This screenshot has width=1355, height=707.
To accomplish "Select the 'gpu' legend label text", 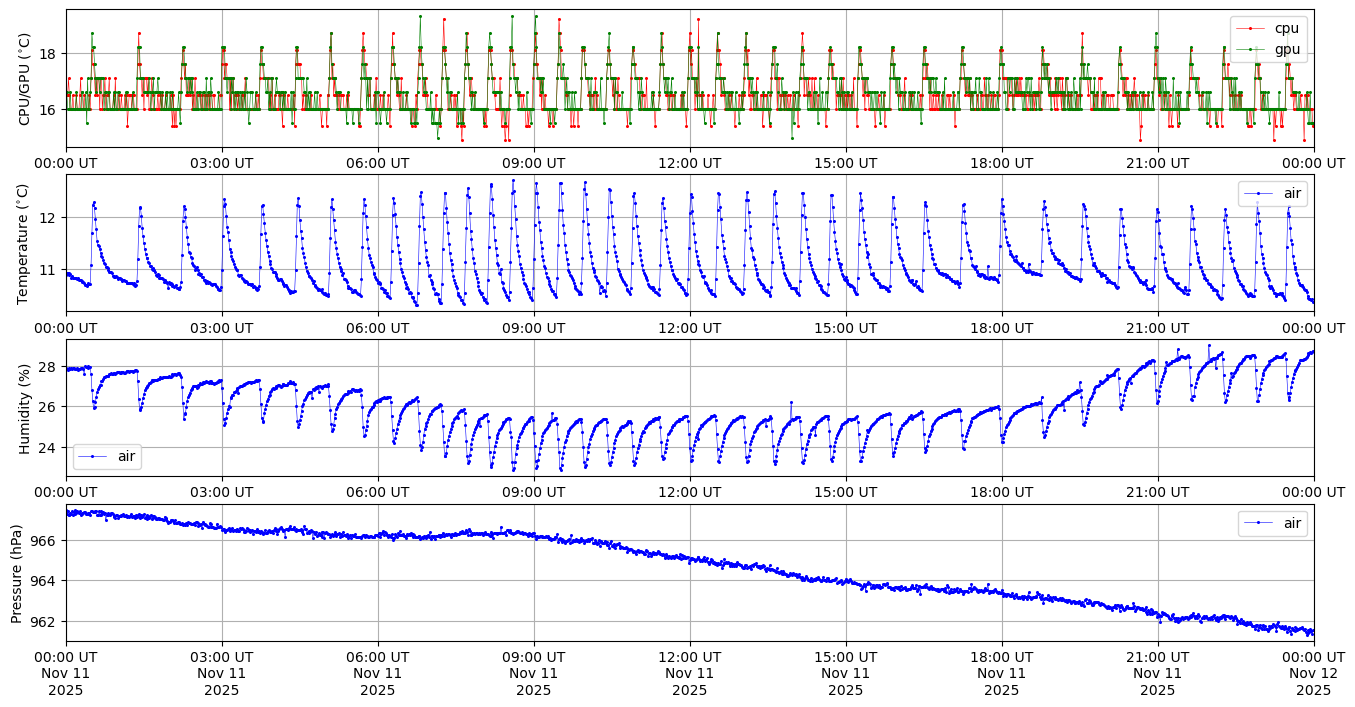I will click(1286, 48).
